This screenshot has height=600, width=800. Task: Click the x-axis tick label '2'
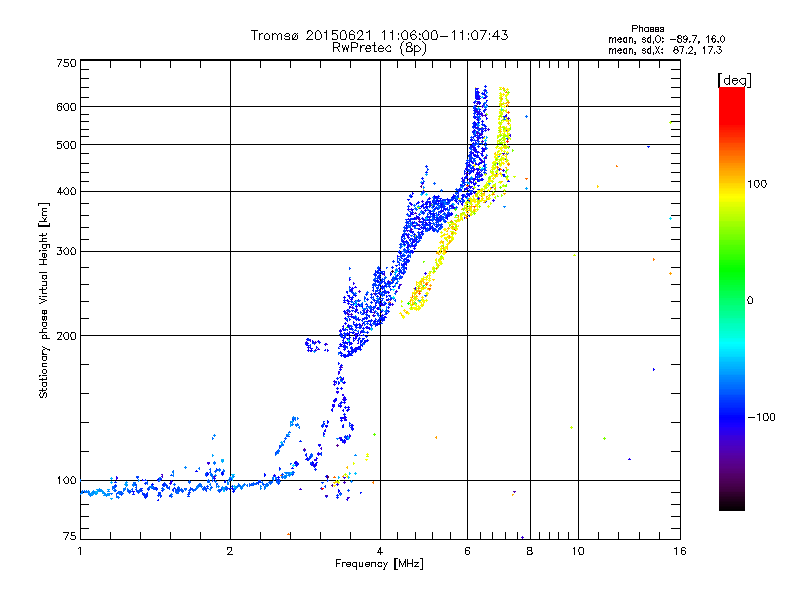pyautogui.click(x=230, y=551)
